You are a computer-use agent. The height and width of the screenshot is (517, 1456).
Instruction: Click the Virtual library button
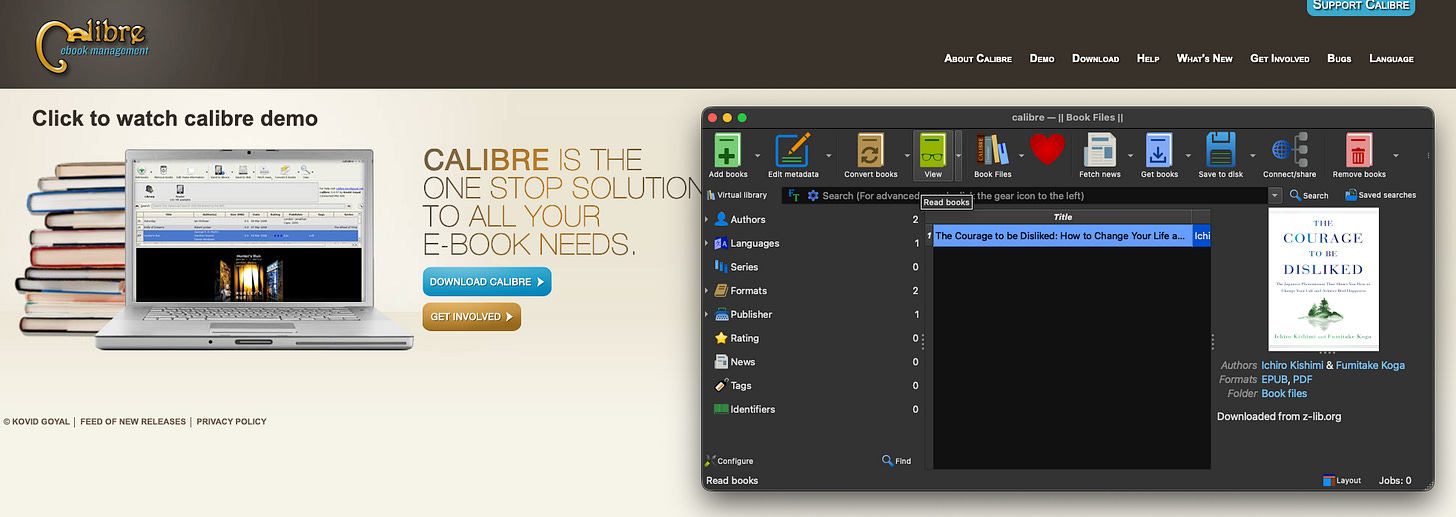click(x=736, y=195)
